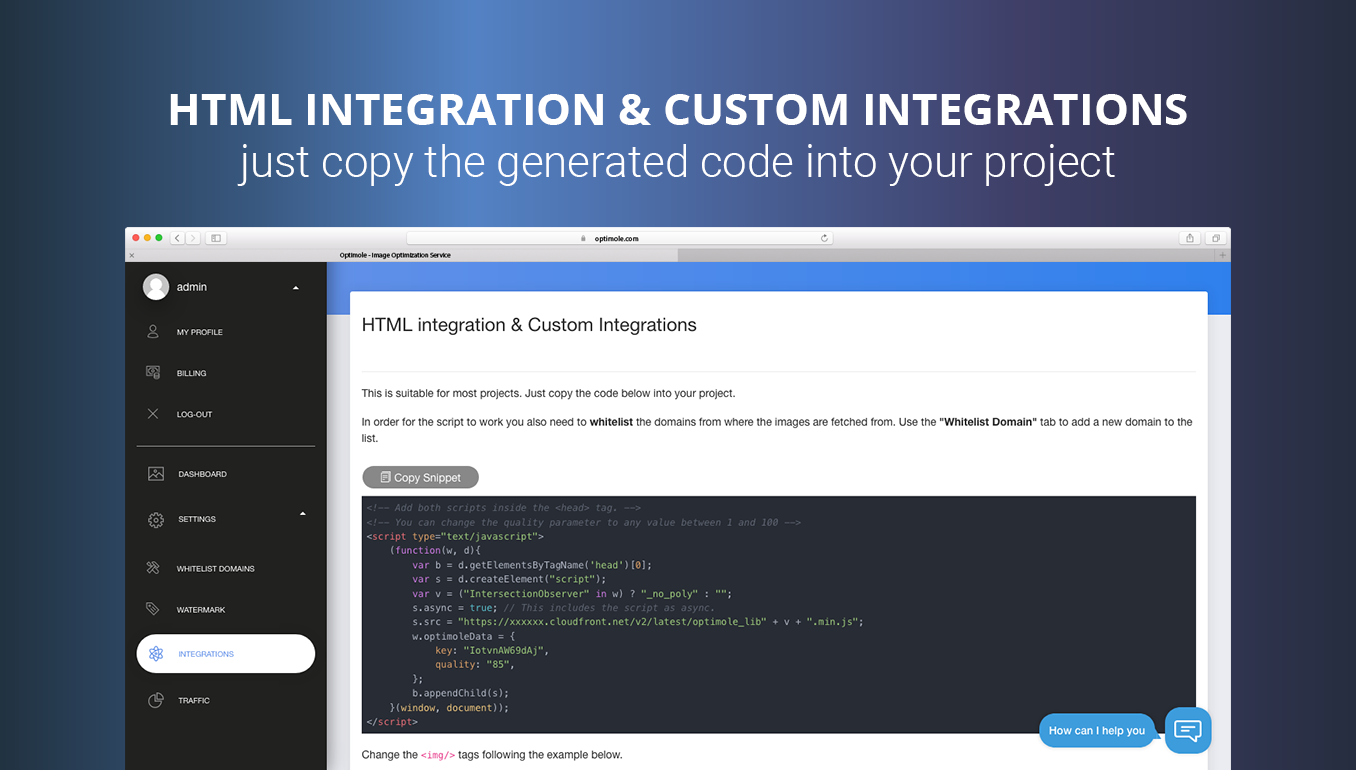This screenshot has width=1356, height=770.
Task: Click Whitelist Domains tools icon
Action: pos(153,568)
